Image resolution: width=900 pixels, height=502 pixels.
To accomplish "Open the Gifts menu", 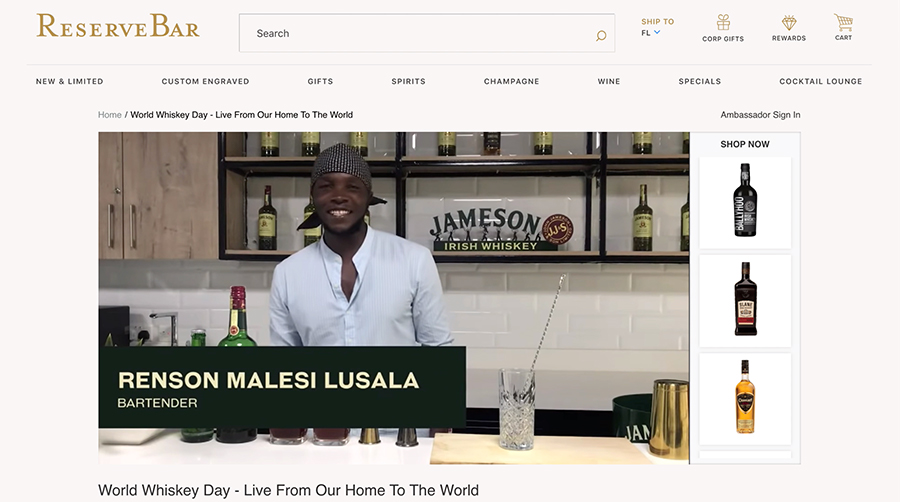I will click(x=320, y=81).
